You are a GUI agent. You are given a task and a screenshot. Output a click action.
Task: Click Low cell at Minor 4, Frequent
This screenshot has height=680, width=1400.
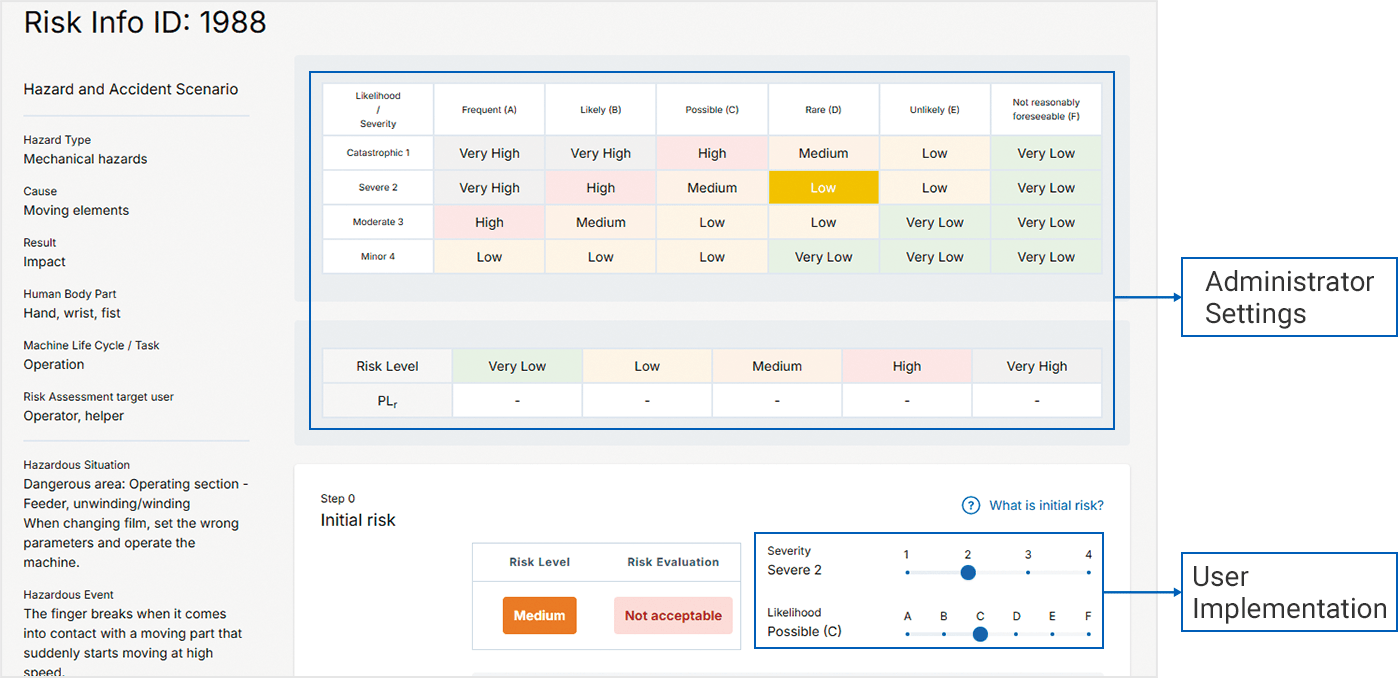[x=489, y=257]
